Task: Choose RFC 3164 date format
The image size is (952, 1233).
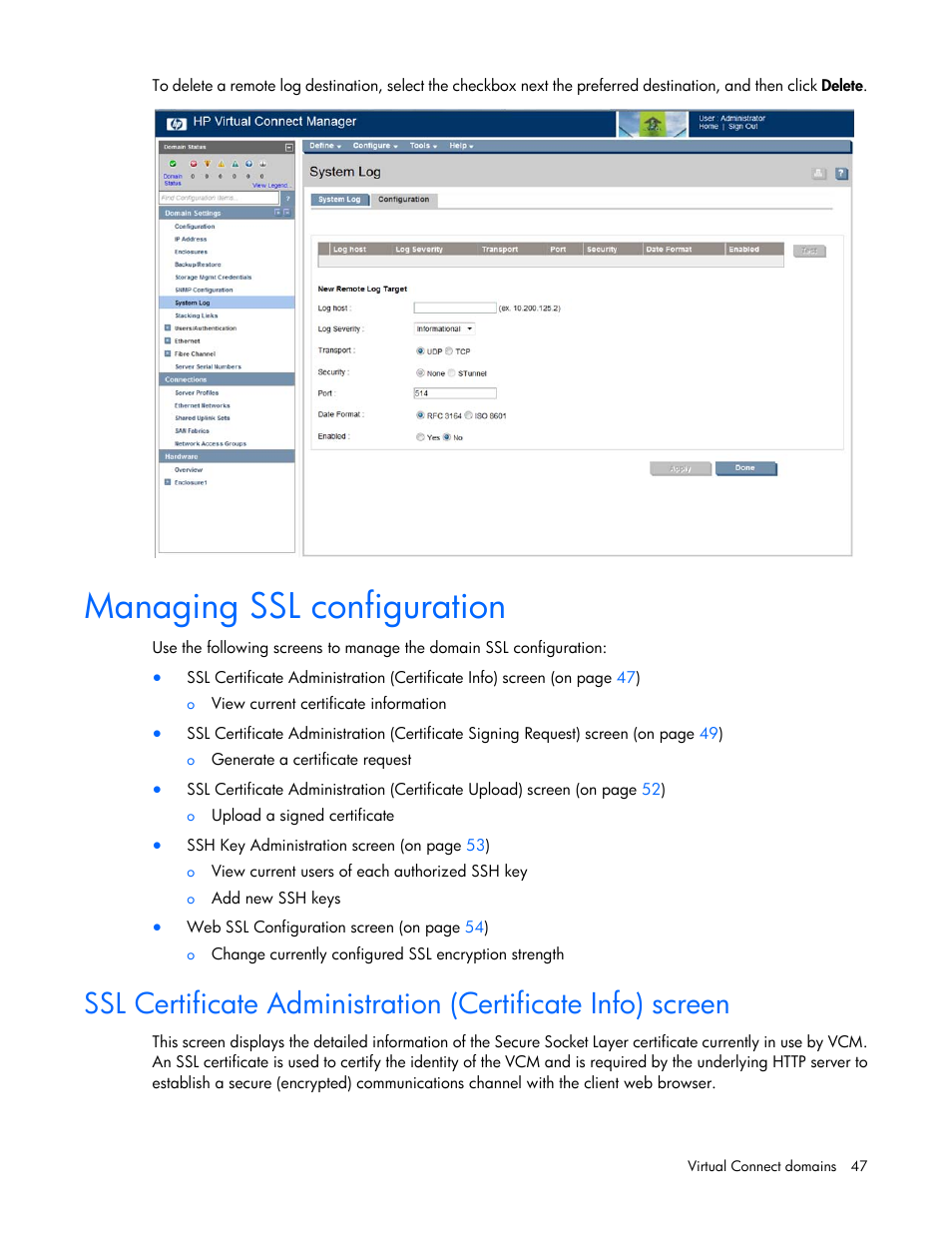Action: click(x=420, y=415)
